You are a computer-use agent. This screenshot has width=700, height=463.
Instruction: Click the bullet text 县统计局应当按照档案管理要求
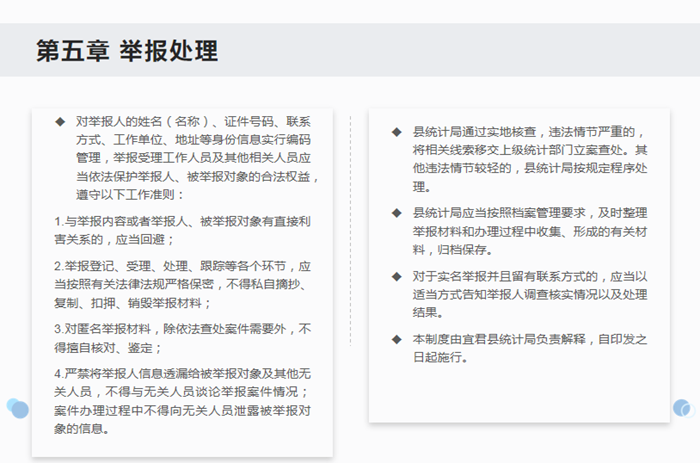click(529, 231)
